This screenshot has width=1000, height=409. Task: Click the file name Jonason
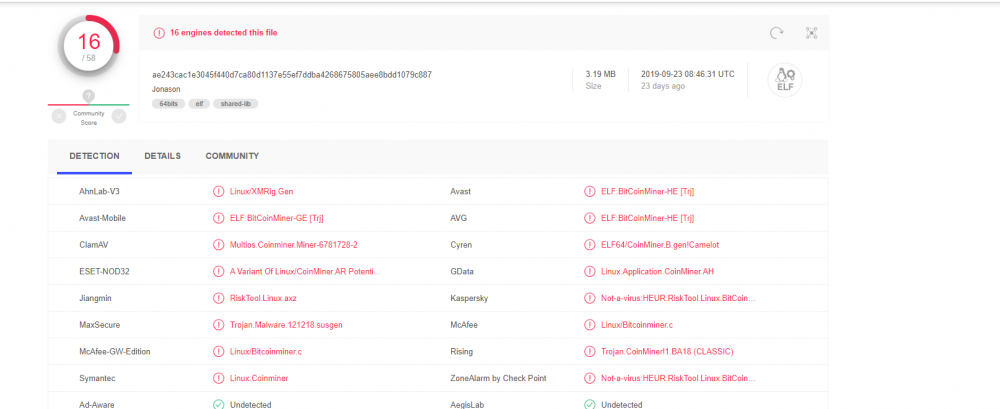[166, 89]
